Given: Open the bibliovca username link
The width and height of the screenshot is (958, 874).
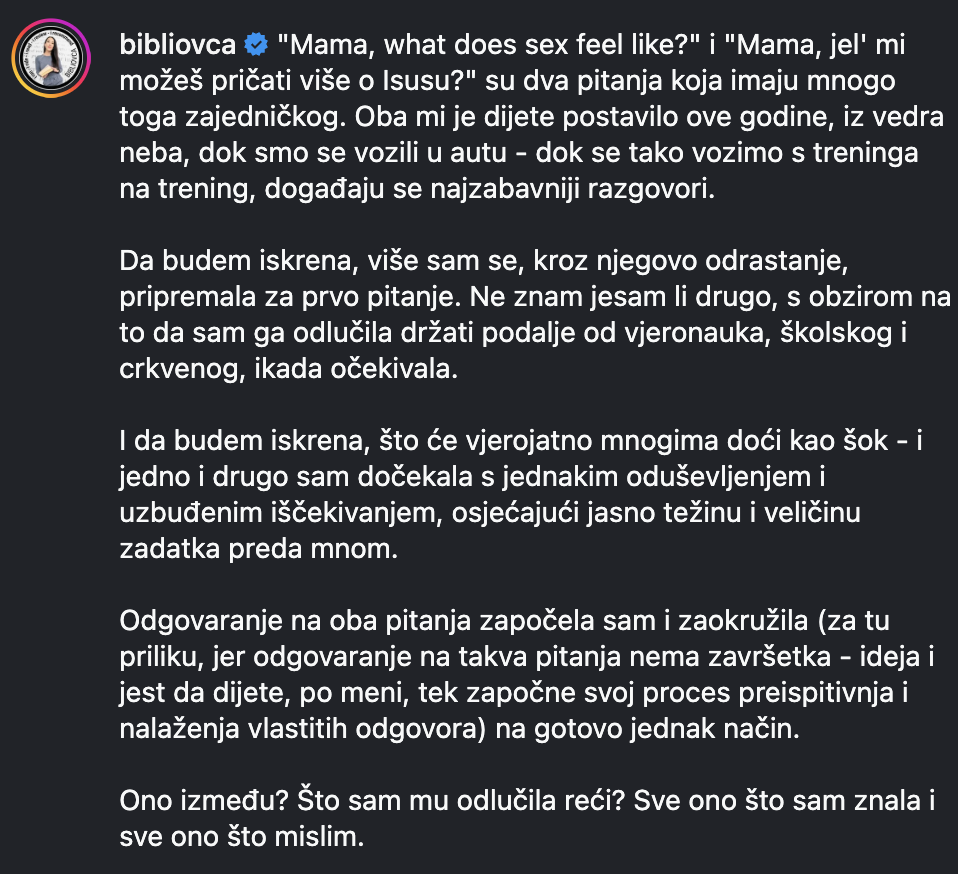Looking at the screenshot, I should (x=178, y=45).
